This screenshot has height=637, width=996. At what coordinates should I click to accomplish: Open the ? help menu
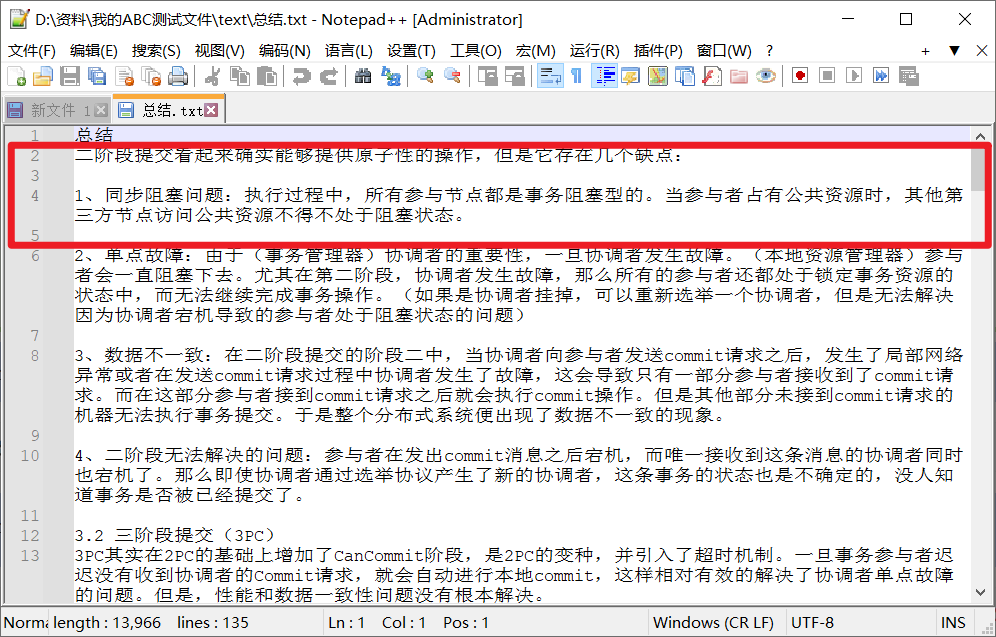[770, 51]
